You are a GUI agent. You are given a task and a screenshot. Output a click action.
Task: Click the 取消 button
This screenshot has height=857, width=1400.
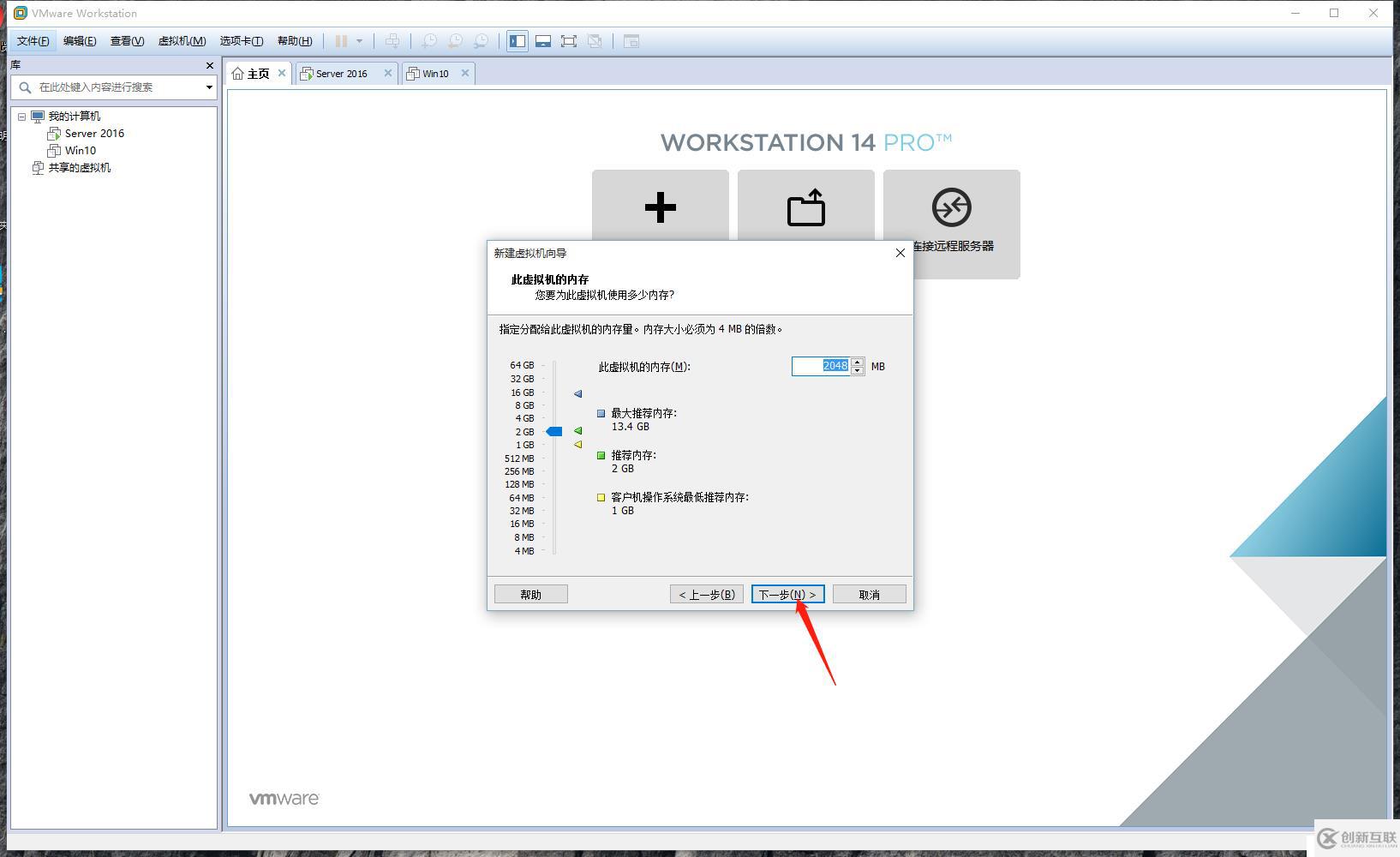870,595
